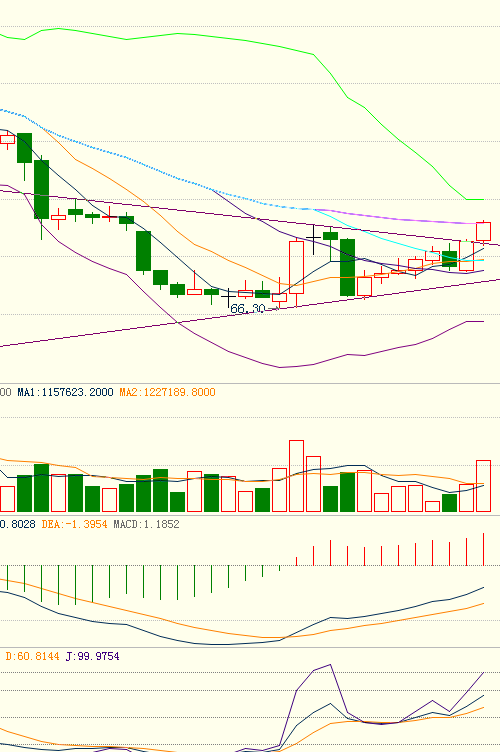Click the black doji cross near upper trendline
This screenshot has width=500, height=752.
(314, 238)
